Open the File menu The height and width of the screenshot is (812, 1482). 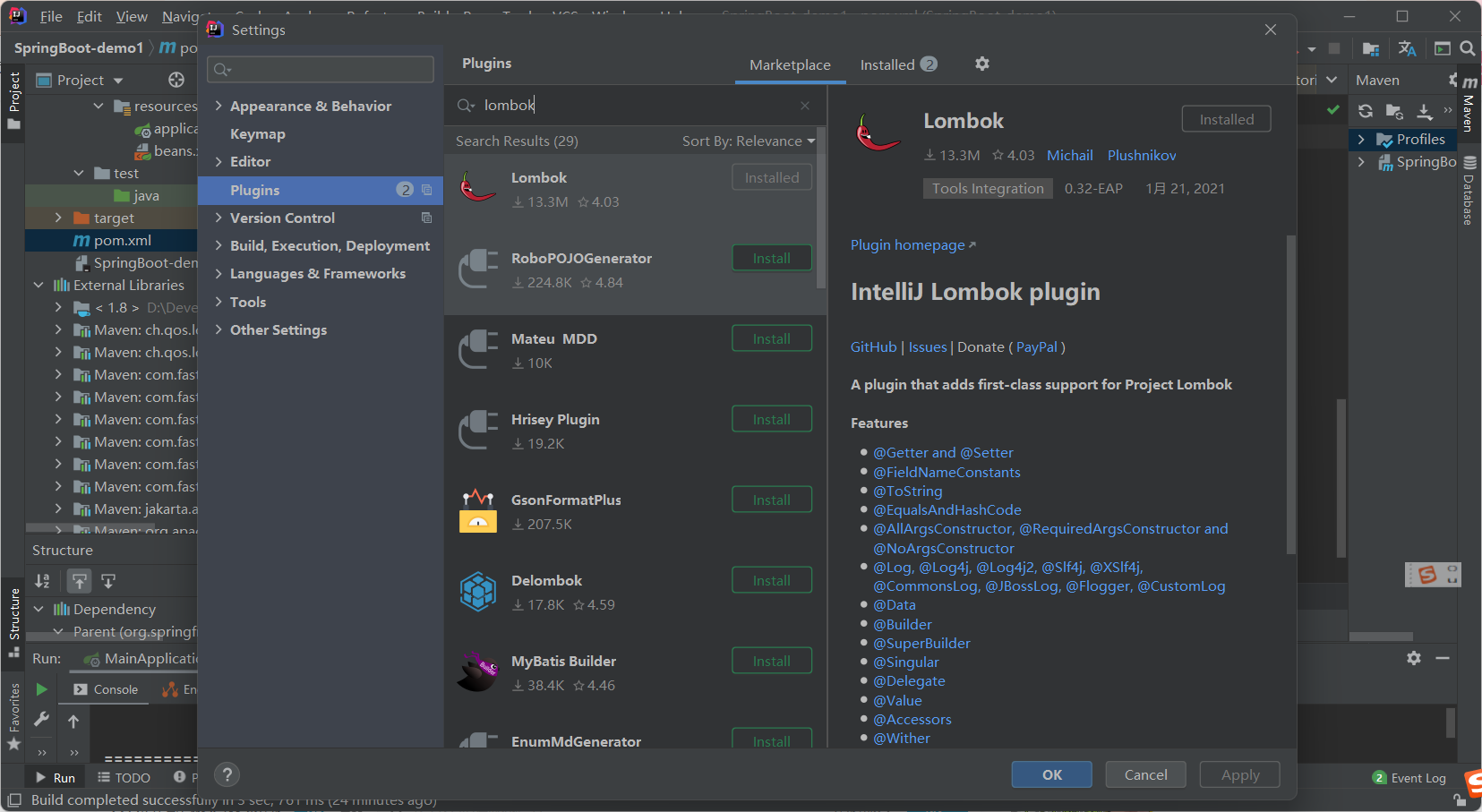pyautogui.click(x=51, y=16)
